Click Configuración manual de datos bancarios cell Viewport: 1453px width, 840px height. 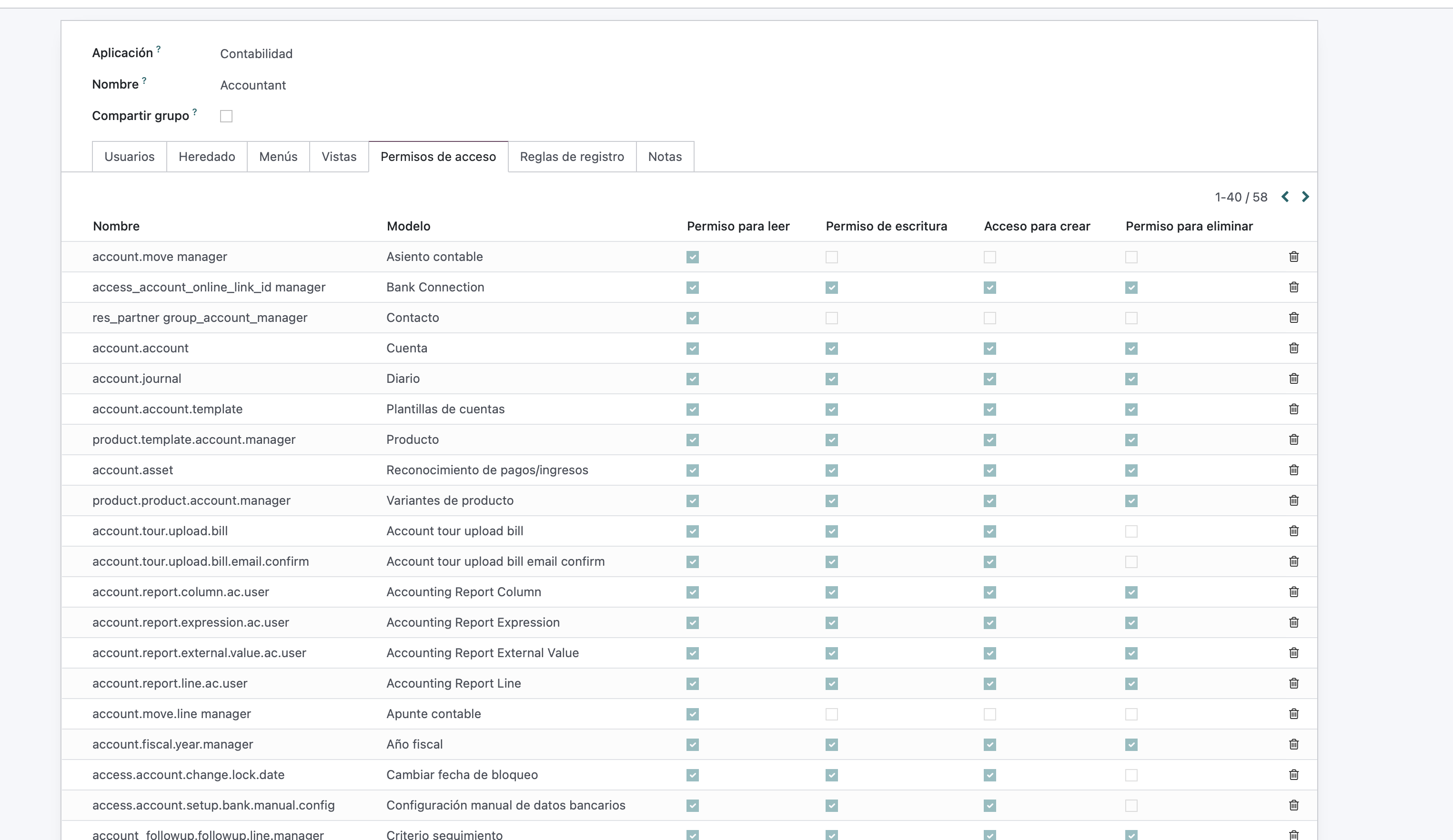point(505,805)
